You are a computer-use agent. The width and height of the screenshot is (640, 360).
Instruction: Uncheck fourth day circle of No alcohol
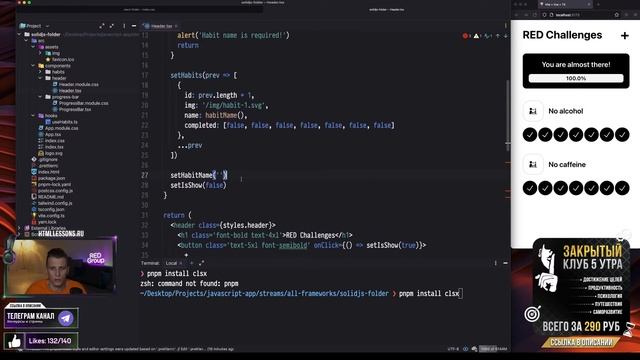[x=576, y=135]
